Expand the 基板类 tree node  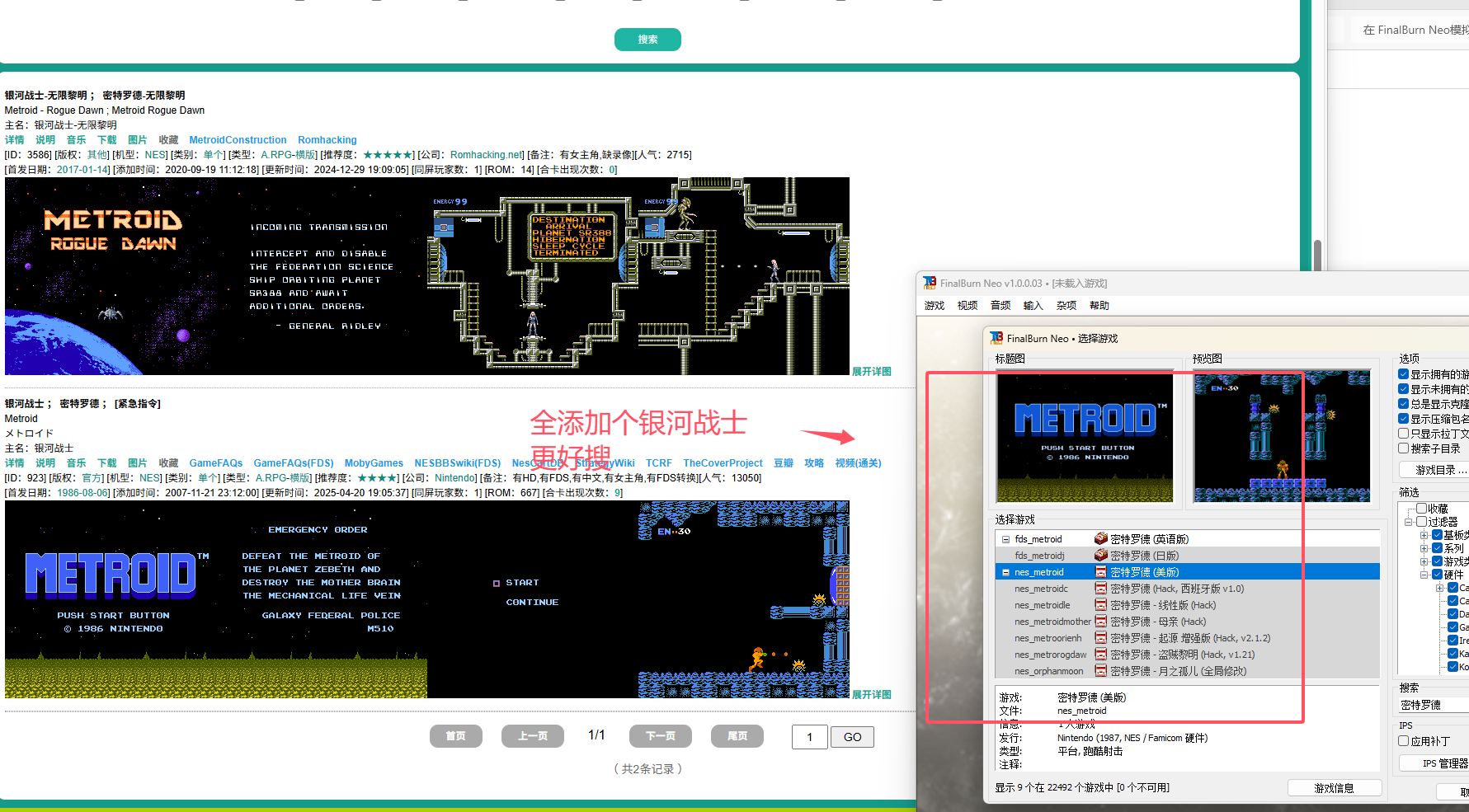pyautogui.click(x=1424, y=535)
